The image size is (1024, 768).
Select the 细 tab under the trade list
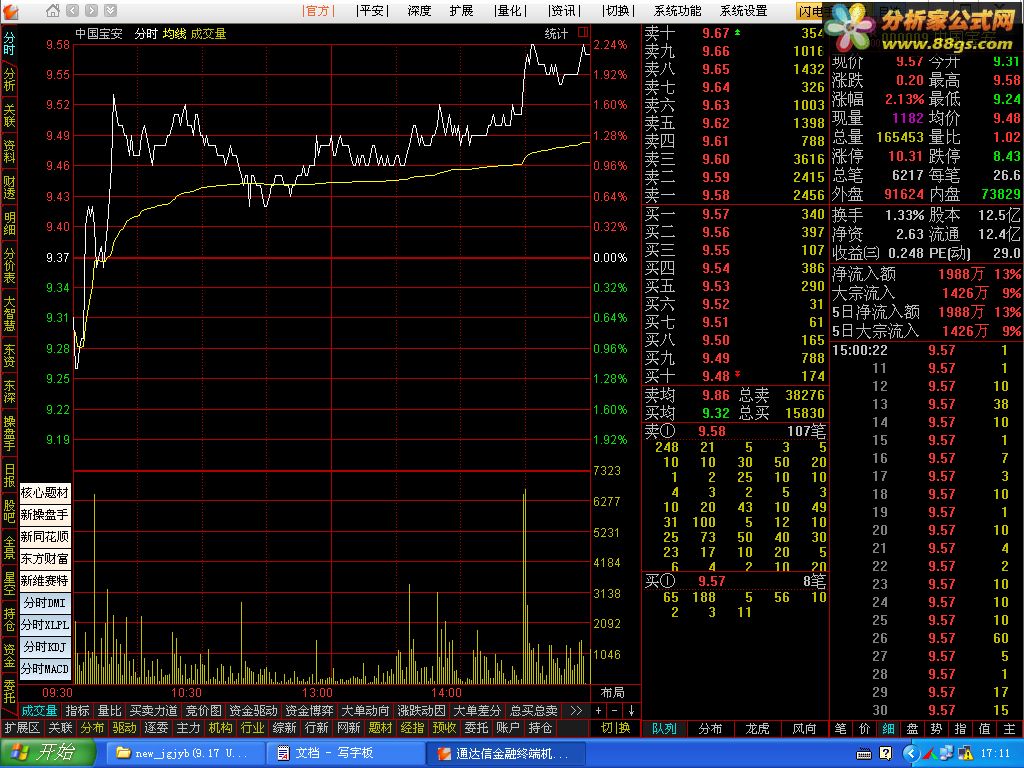[x=889, y=728]
